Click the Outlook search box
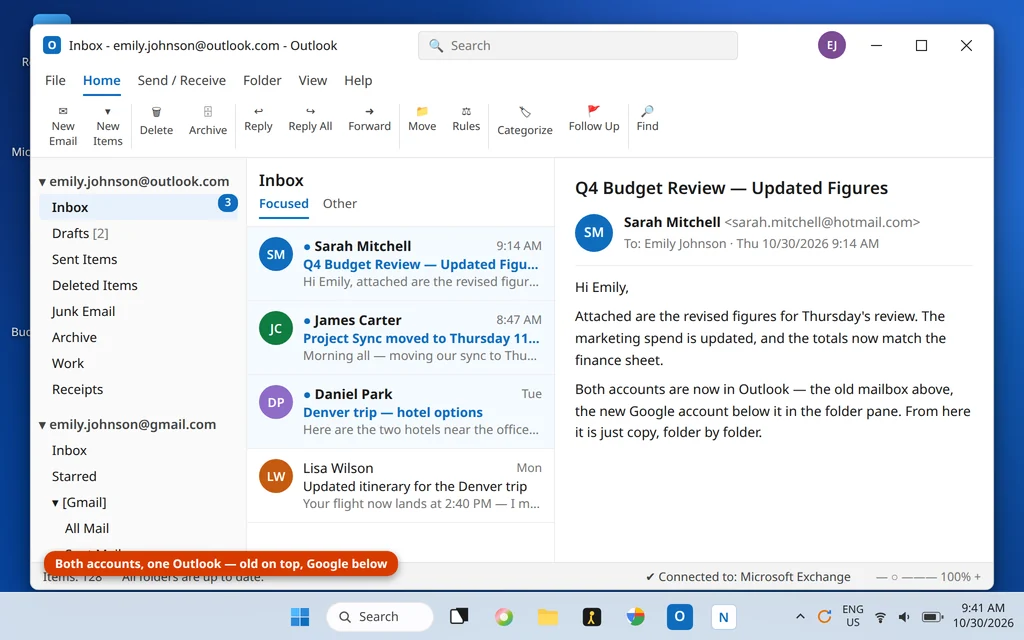The height and width of the screenshot is (640, 1024). tap(578, 46)
